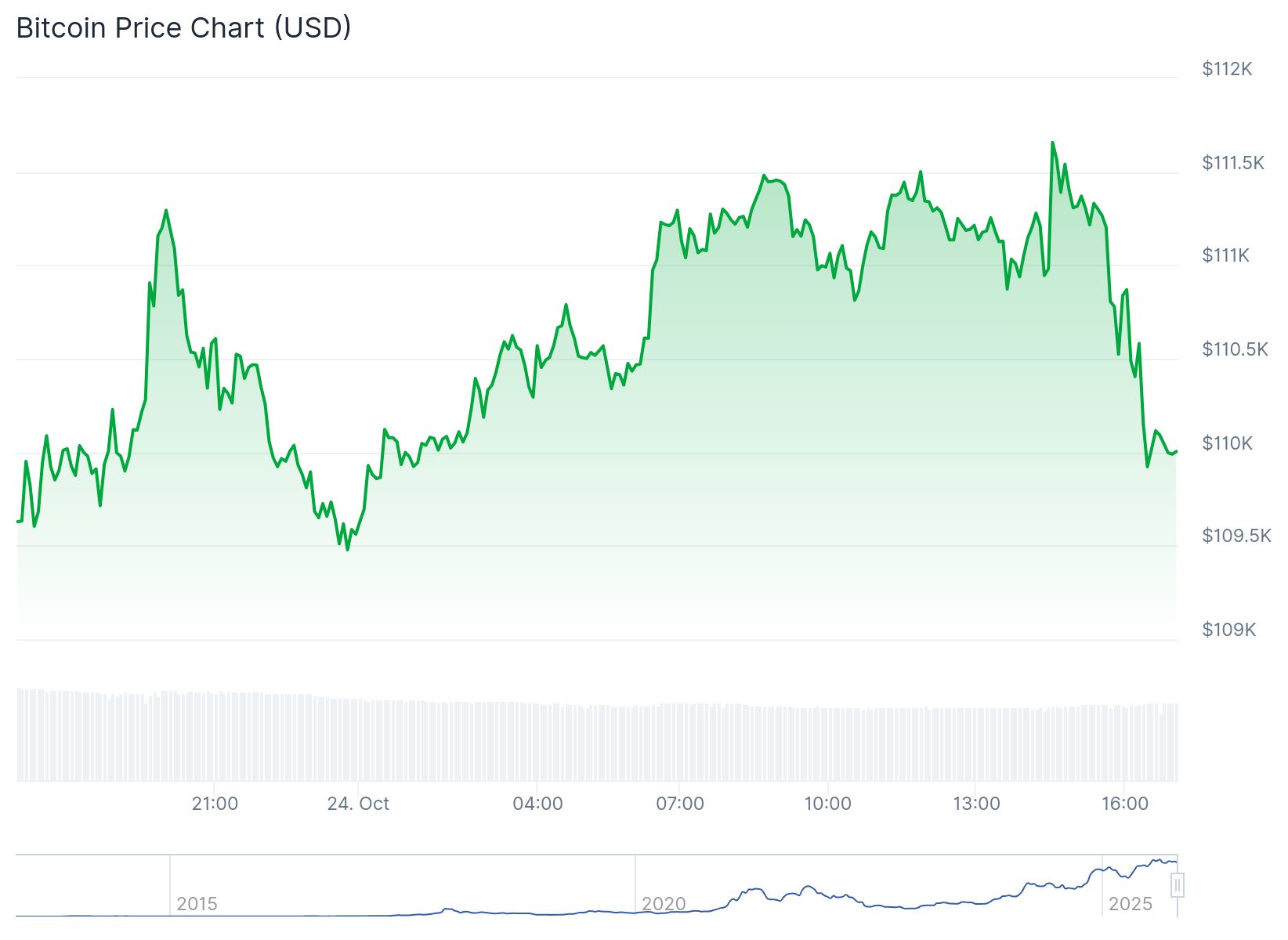
Task: Click the 10:00 time axis label
Action: click(x=827, y=804)
